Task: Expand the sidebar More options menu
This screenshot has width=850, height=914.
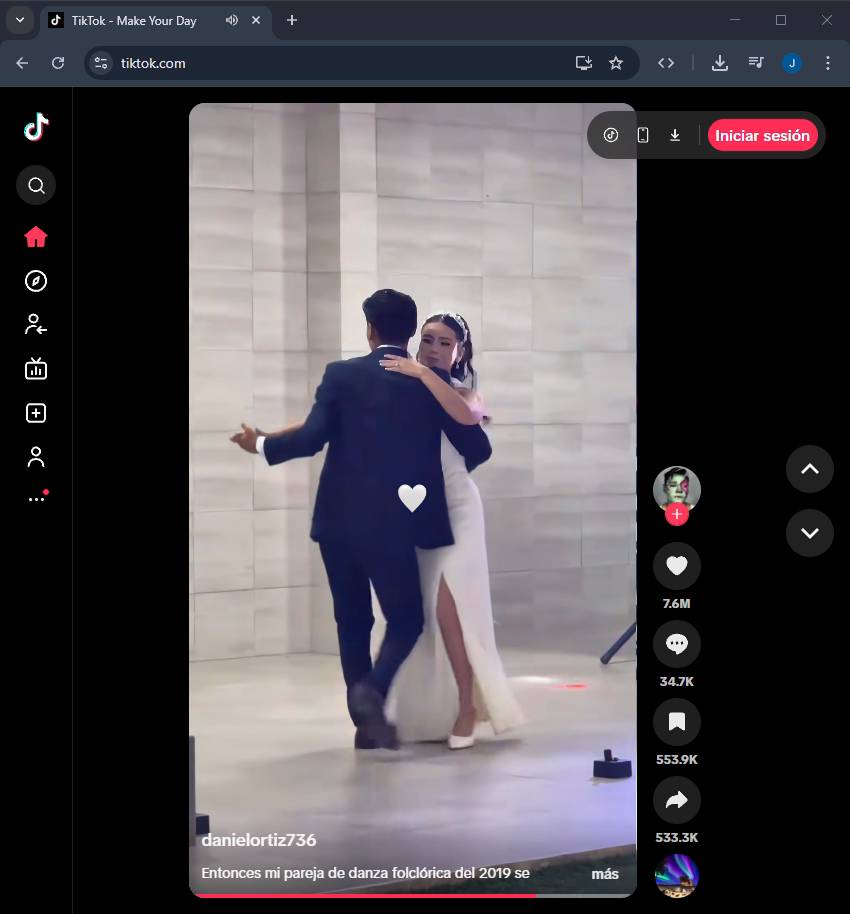Action: [36, 498]
